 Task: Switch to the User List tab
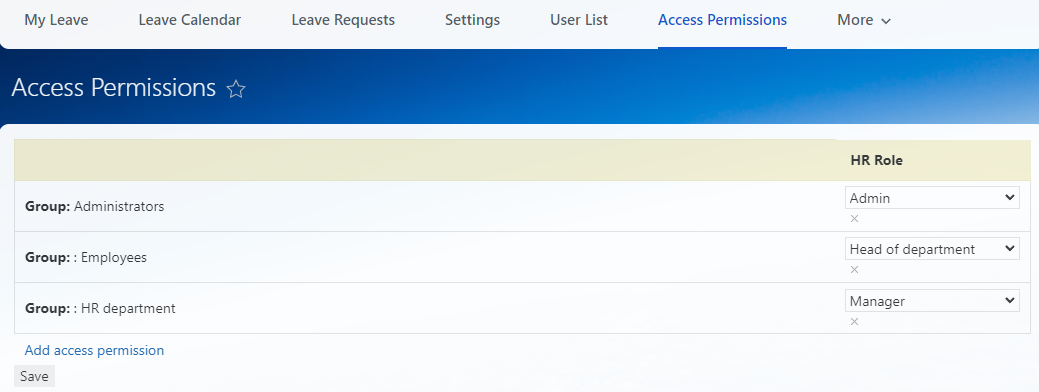579,21
